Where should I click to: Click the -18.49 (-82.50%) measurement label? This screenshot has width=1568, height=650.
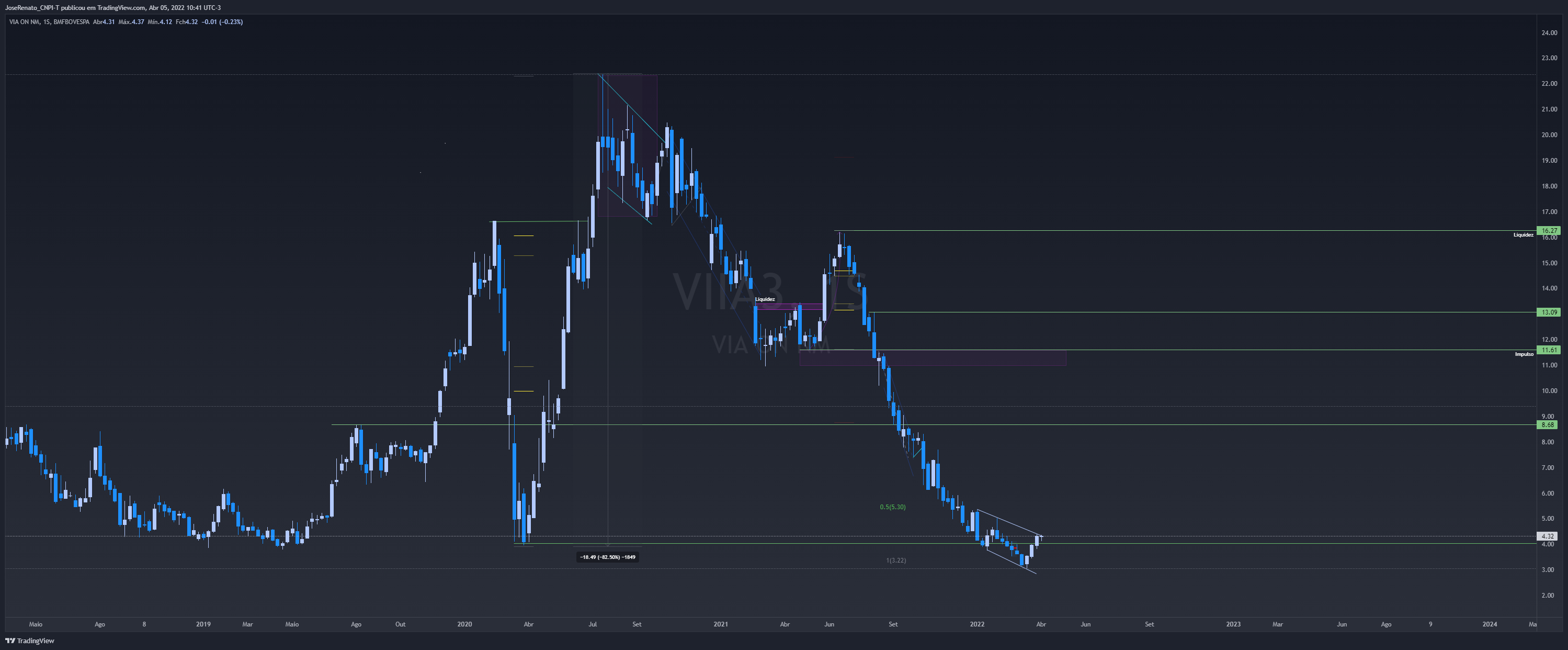click(x=607, y=557)
